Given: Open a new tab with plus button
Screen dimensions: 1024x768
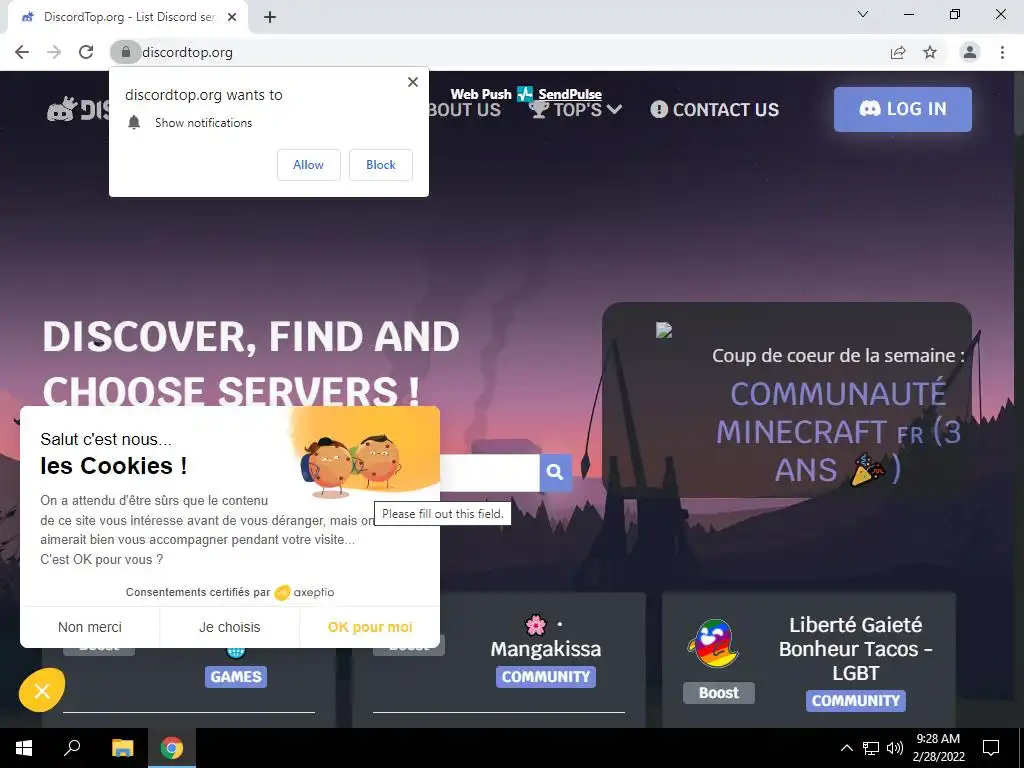Looking at the screenshot, I should [270, 18].
